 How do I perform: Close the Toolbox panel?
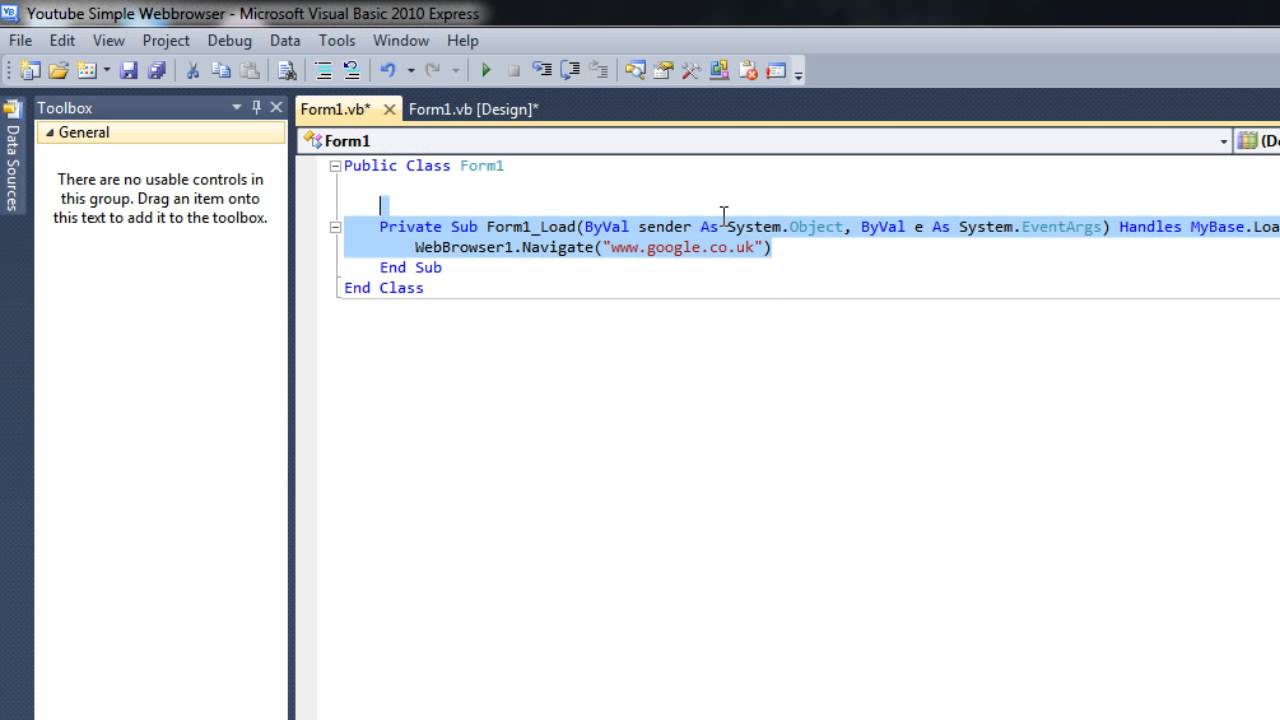[276, 107]
